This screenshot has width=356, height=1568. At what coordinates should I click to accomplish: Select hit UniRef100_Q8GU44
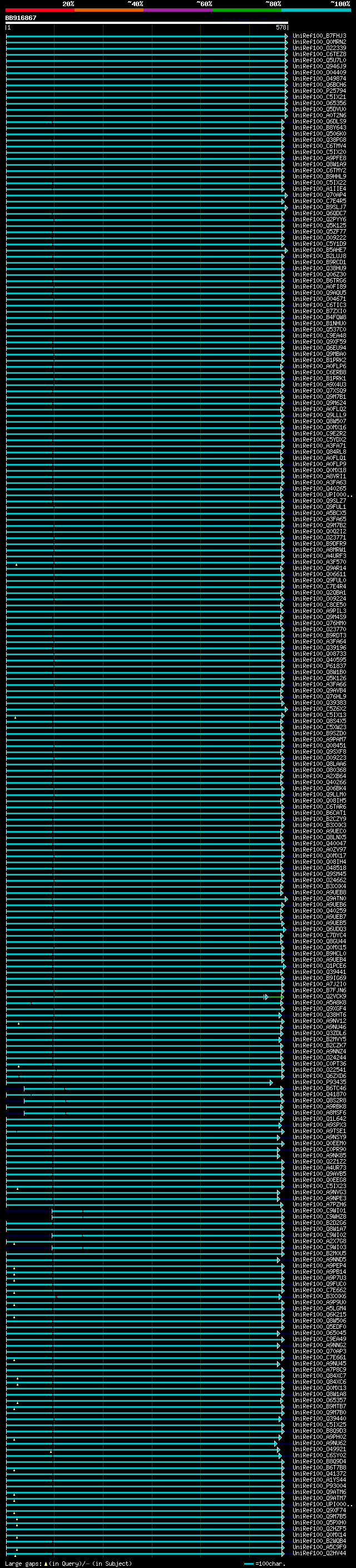[x=319, y=942]
